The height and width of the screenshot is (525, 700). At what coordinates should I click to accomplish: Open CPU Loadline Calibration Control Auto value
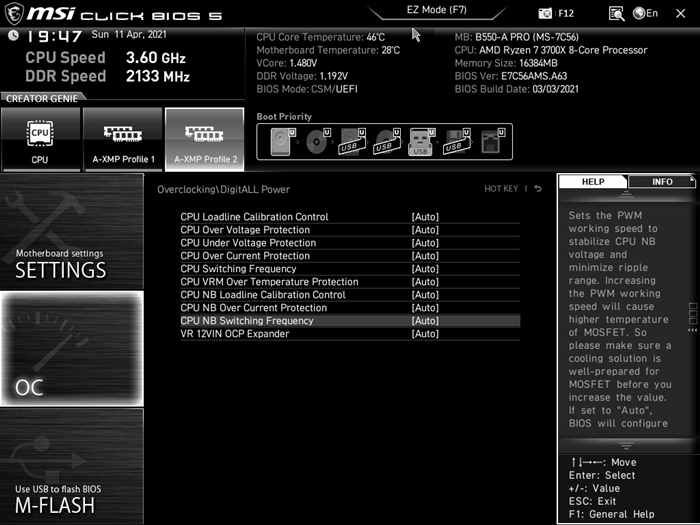(x=425, y=217)
